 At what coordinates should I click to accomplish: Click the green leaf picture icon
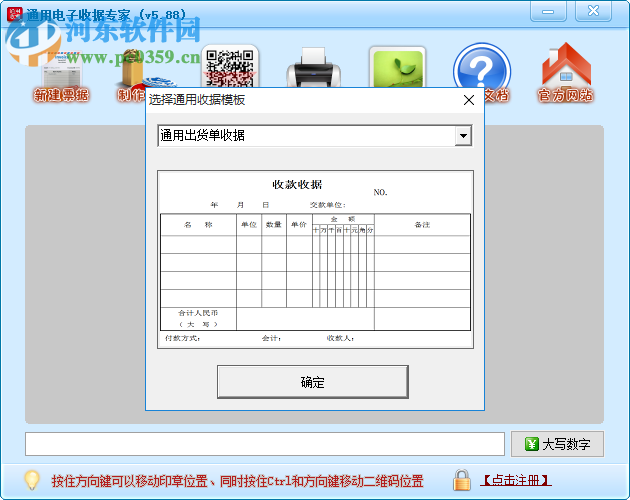397,68
